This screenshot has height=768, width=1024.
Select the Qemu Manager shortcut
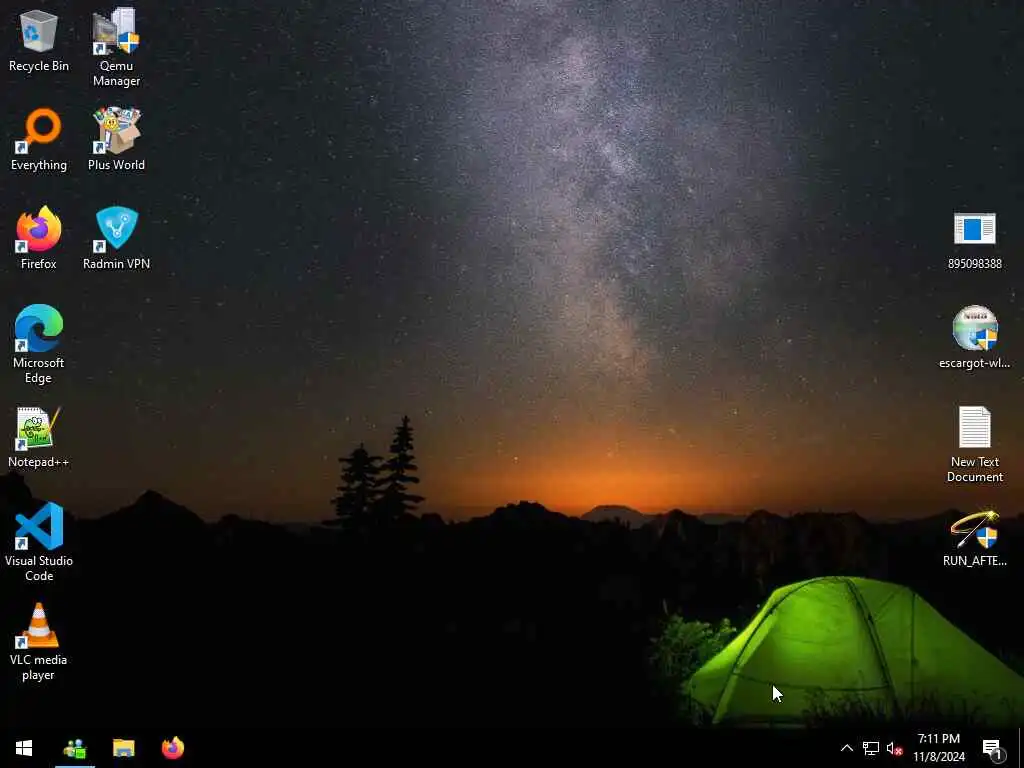pos(116,48)
